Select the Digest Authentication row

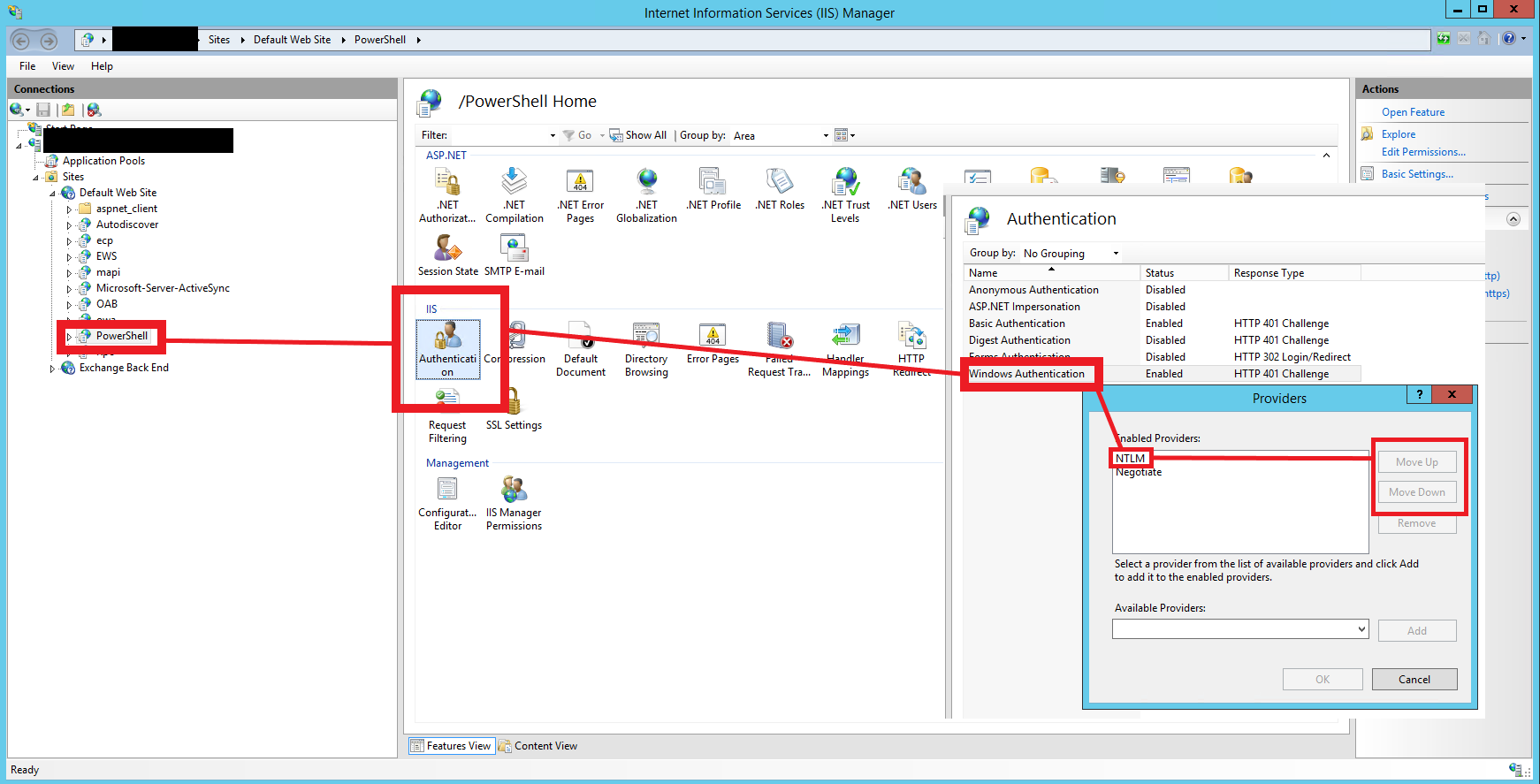[1162, 340]
